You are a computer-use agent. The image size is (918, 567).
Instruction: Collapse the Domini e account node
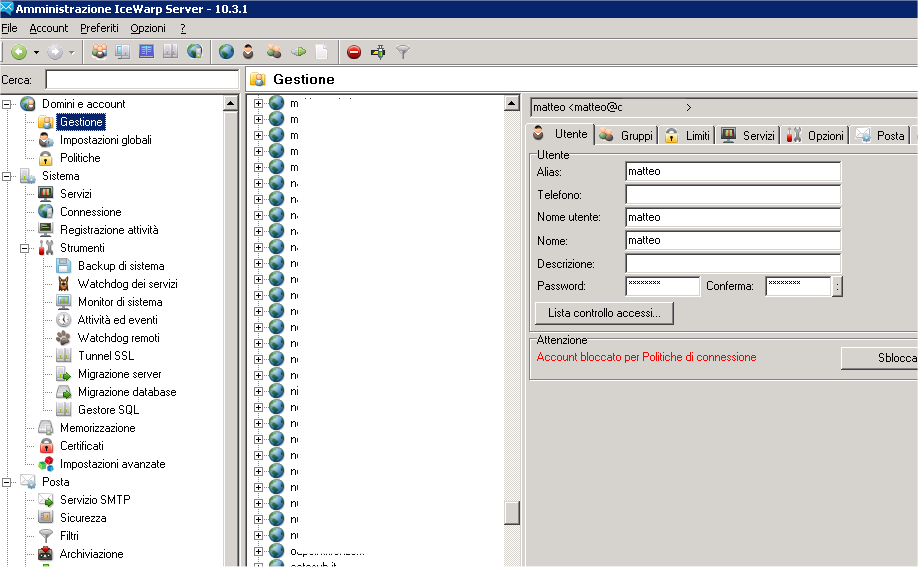pos(6,104)
